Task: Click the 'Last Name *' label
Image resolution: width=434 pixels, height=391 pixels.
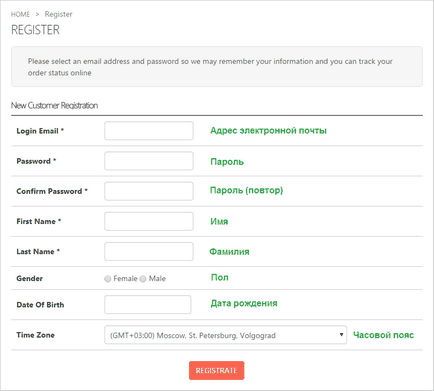Action: coord(38,252)
